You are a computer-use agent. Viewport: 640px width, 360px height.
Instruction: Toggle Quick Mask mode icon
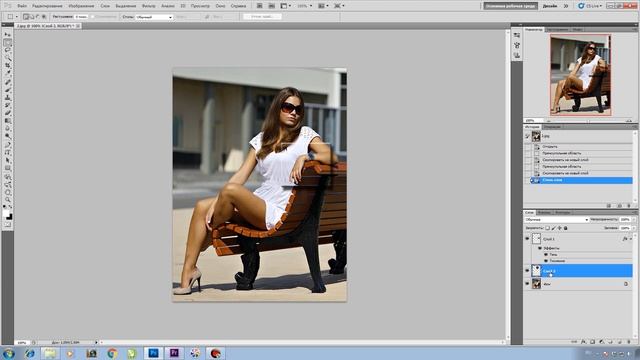point(8,224)
